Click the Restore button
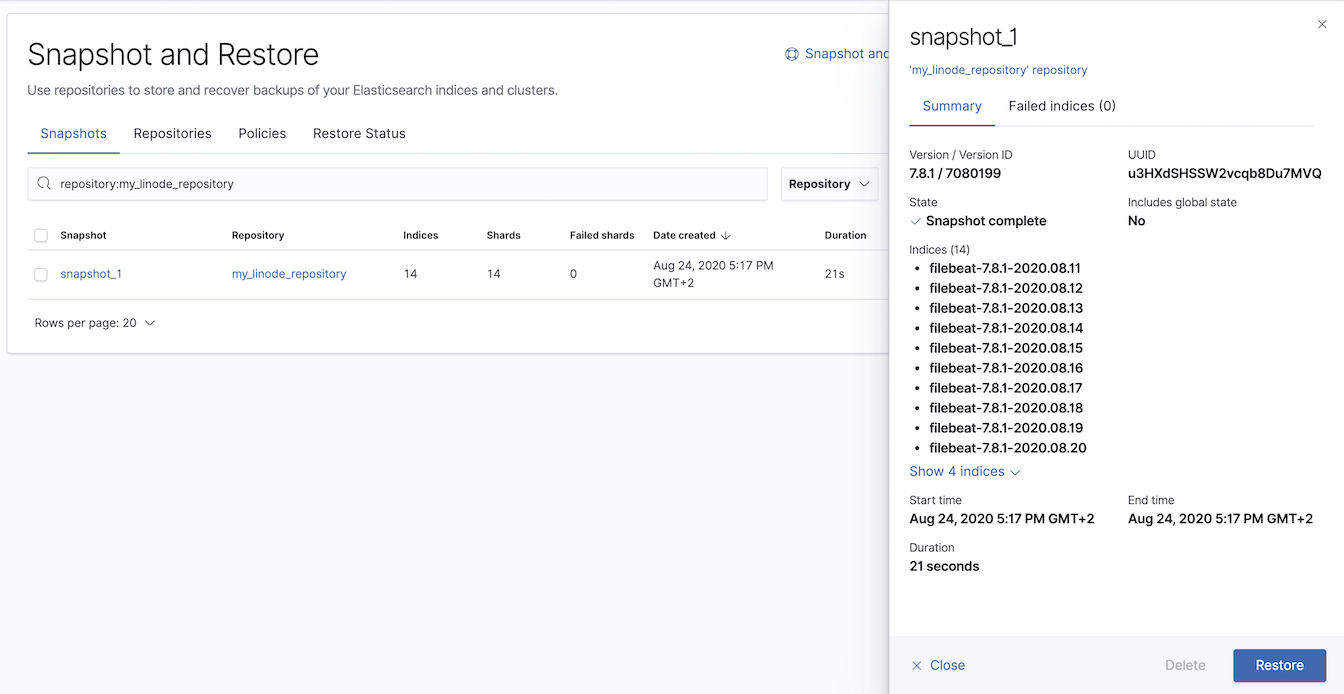The height and width of the screenshot is (694, 1344). [1279, 665]
